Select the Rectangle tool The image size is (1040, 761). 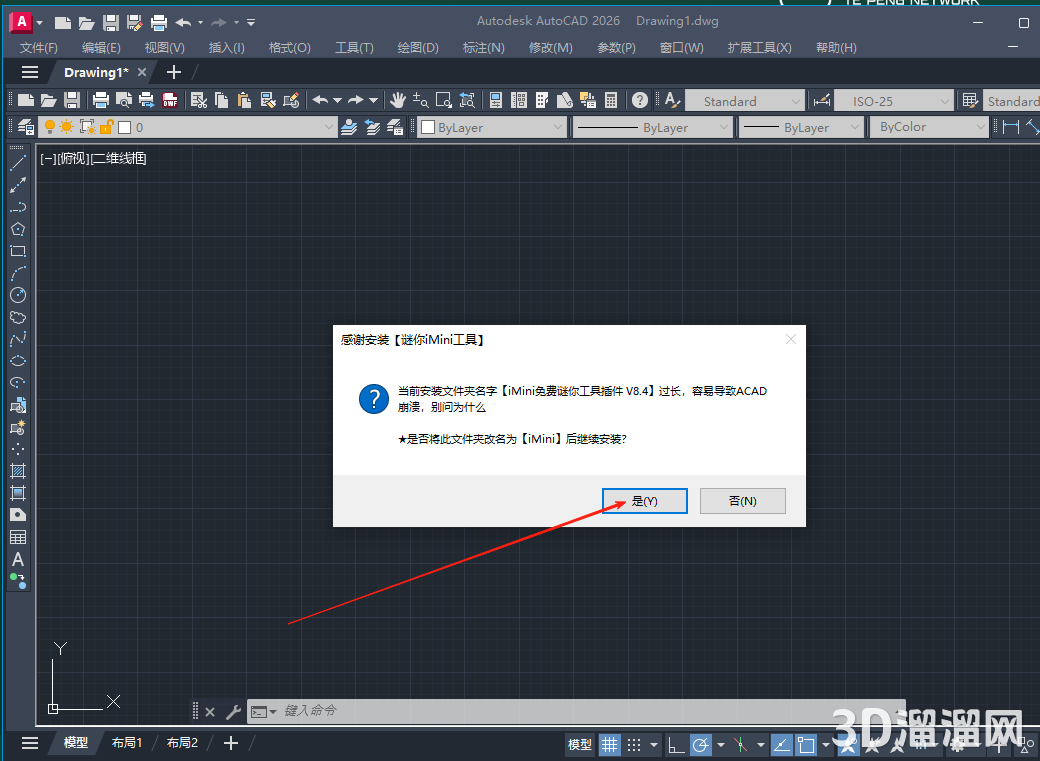point(18,251)
